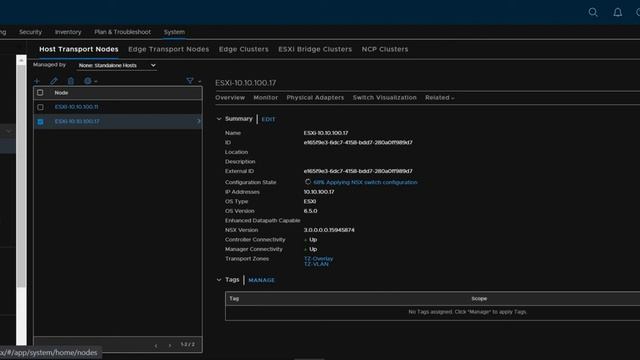Switch to Edge Clusters tab
Viewport: 640px width, 360px height.
[x=244, y=49]
